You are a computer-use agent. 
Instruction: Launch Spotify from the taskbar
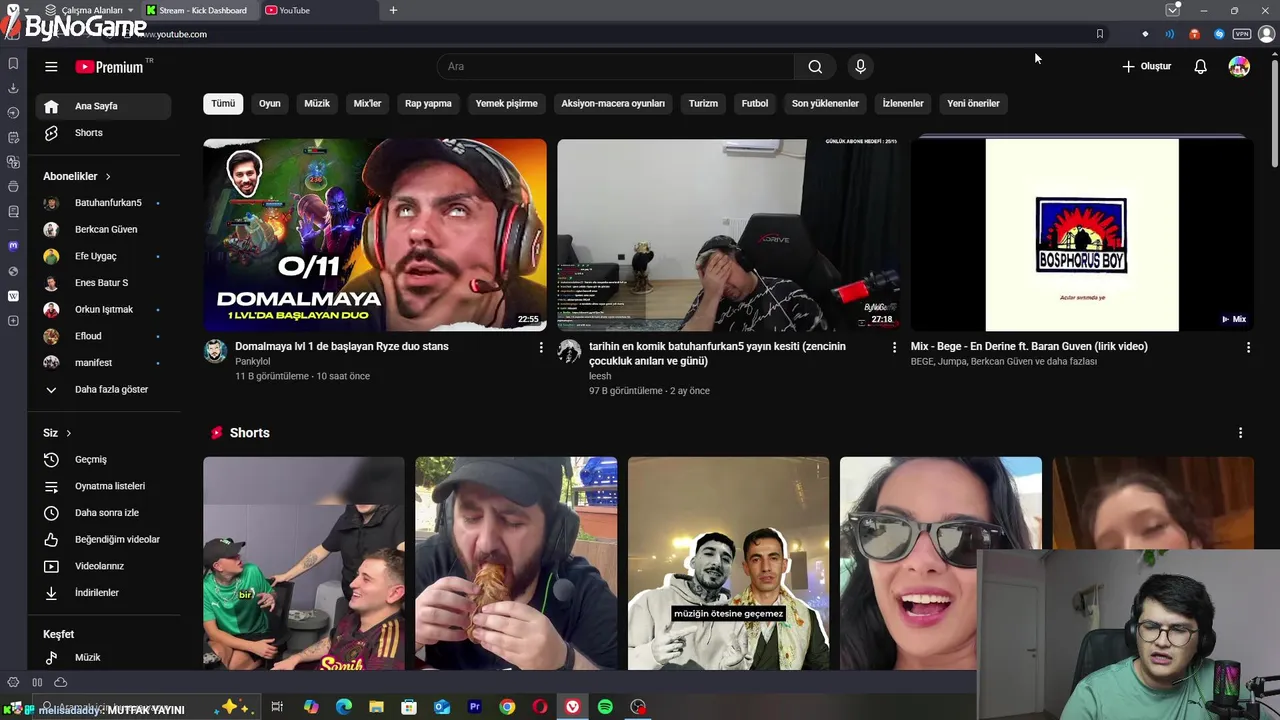pos(605,707)
